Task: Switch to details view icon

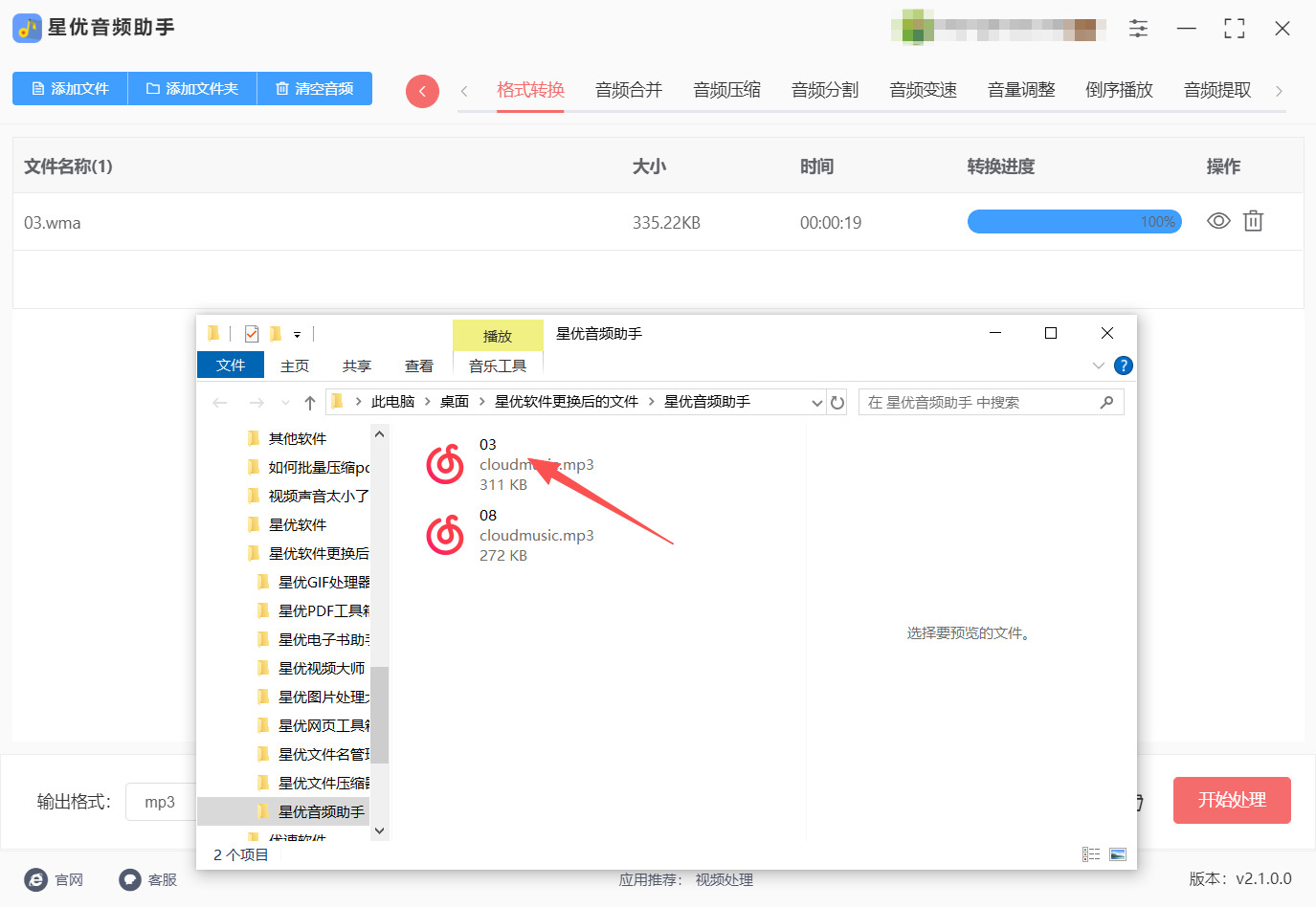Action: (1091, 854)
